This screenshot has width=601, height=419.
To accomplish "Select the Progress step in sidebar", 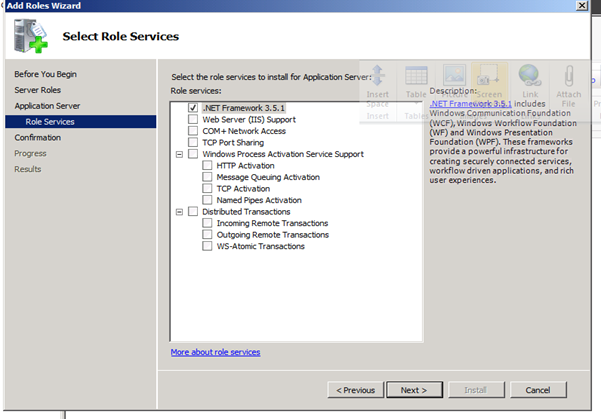I will pyautogui.click(x=30, y=153).
